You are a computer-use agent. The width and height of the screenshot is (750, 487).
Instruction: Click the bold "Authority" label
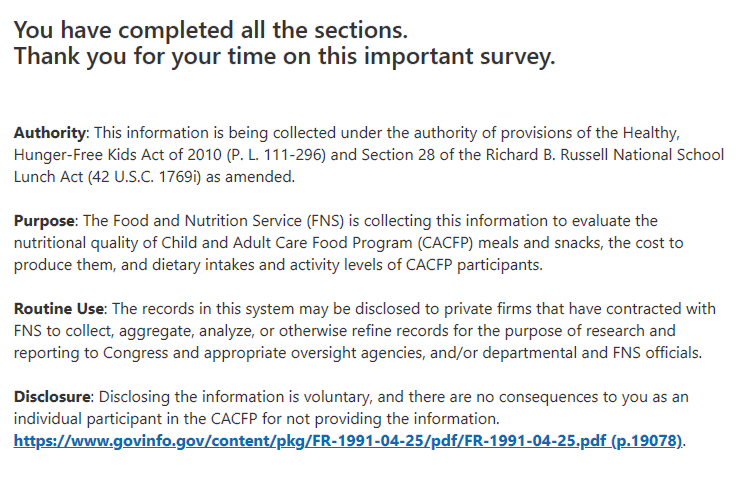(x=51, y=133)
